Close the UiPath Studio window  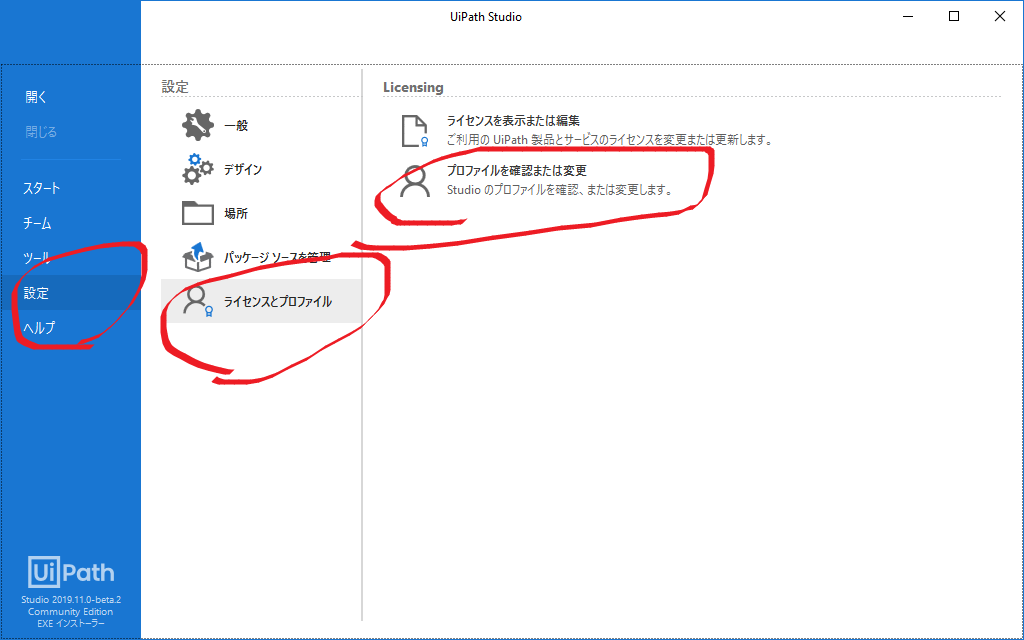tap(1000, 17)
